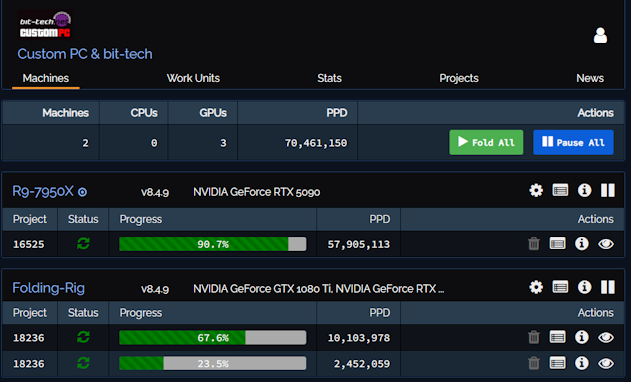Show info for Folding-Rig machine
The width and height of the screenshot is (631, 382).
click(x=584, y=287)
